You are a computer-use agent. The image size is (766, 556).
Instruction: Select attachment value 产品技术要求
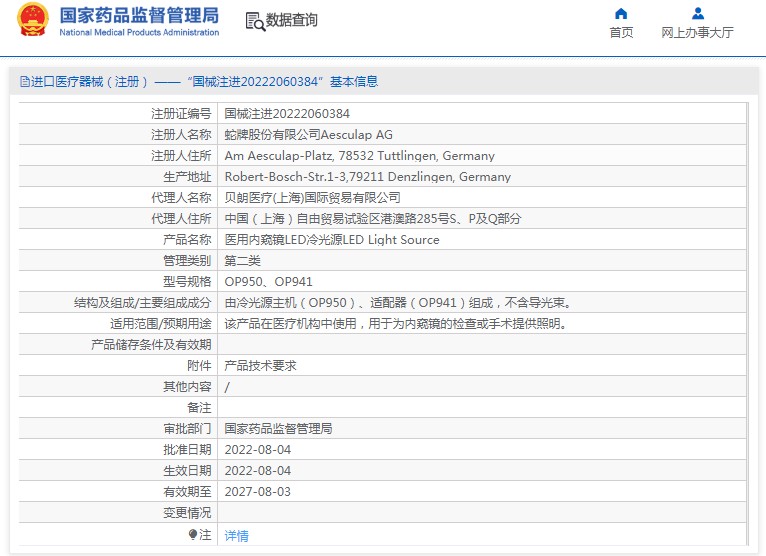[260, 365]
